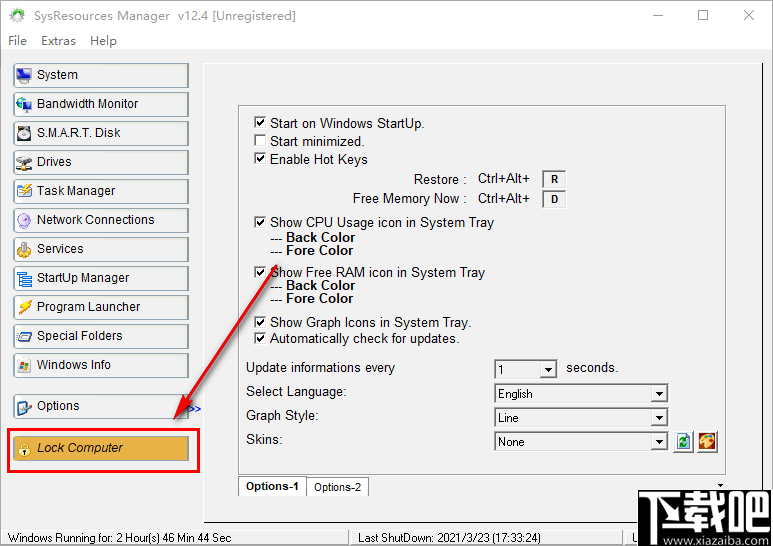773x546 pixels.
Task: Click the Special Folders icon
Action: pyautogui.click(x=24, y=336)
